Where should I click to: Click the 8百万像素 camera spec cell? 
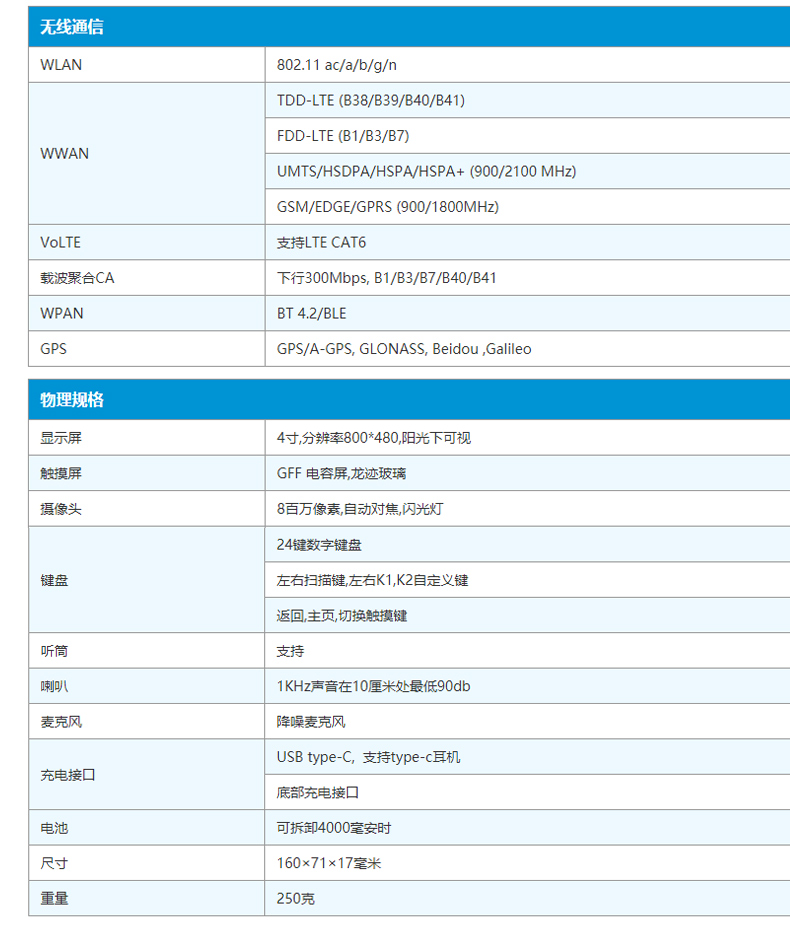pos(359,509)
